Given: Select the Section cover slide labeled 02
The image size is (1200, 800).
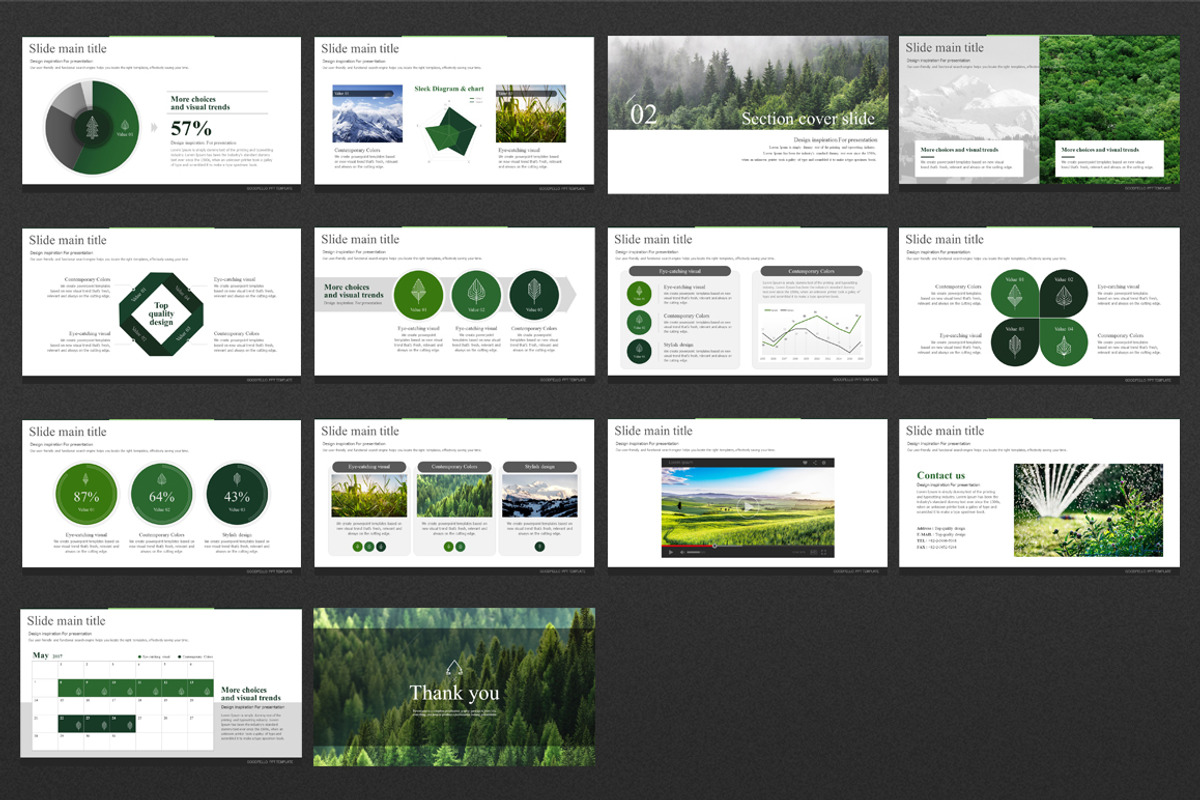Looking at the screenshot, I should click(745, 115).
